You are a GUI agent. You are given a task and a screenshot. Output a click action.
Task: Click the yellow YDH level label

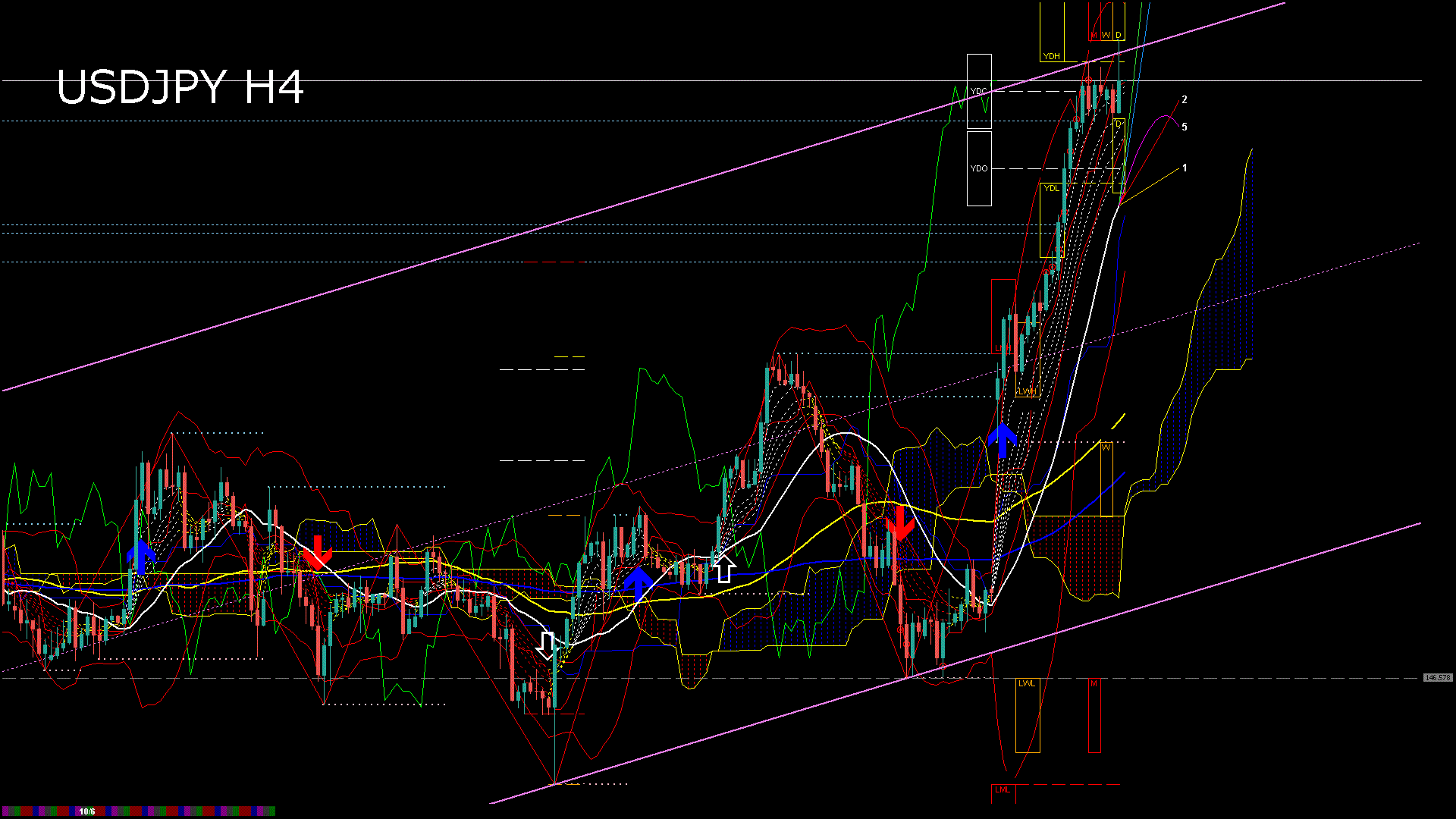1051,56
